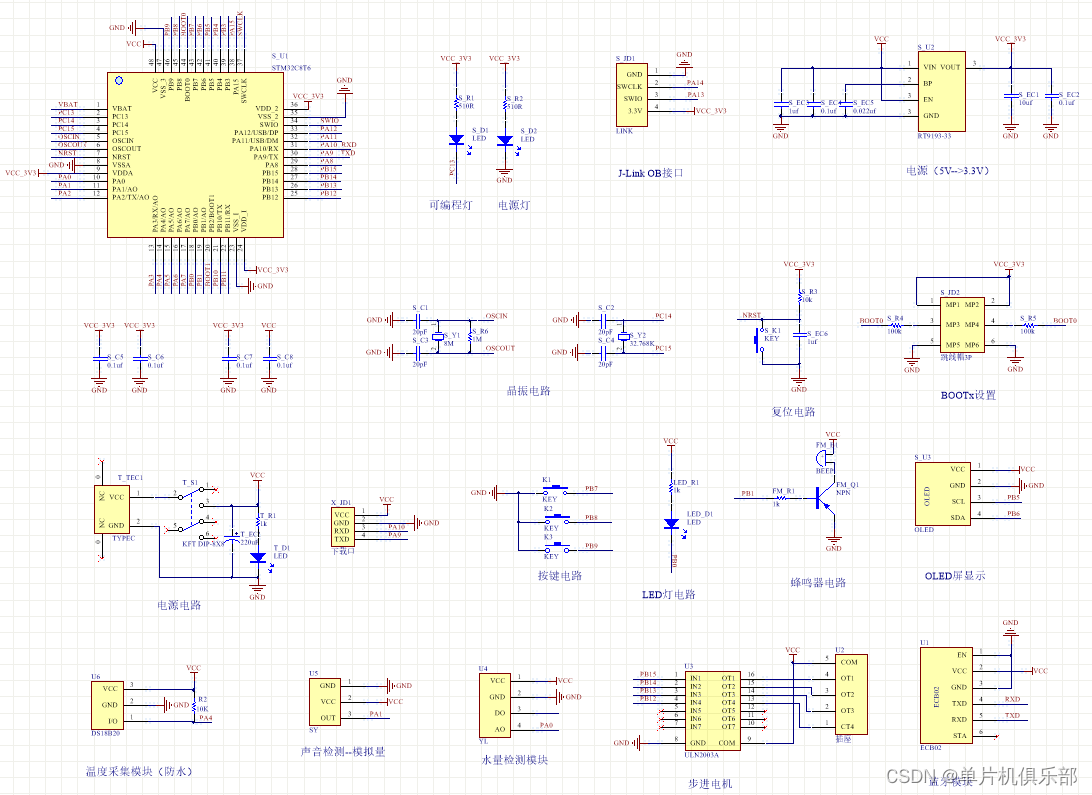This screenshot has width=1092, height=795.
Task: Click the X_JD1 download header block
Action: click(x=343, y=527)
